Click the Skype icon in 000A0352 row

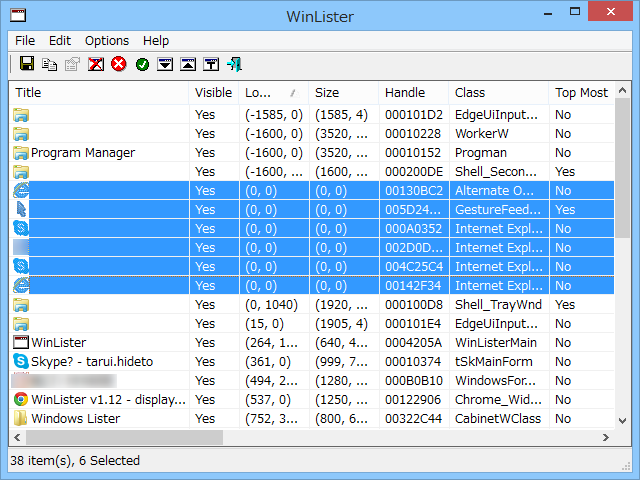(21, 229)
